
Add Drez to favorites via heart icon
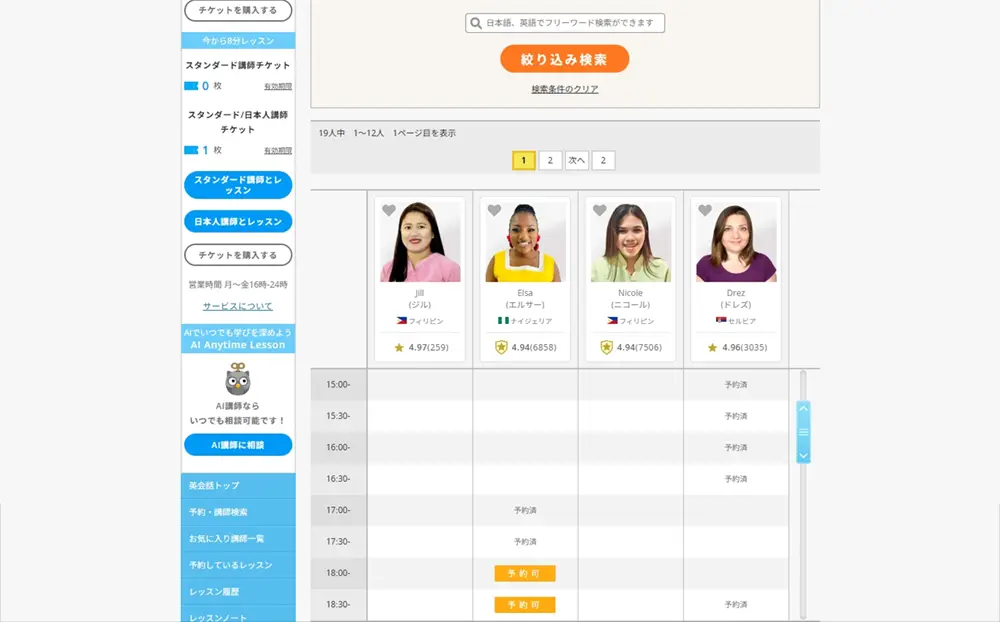point(705,211)
